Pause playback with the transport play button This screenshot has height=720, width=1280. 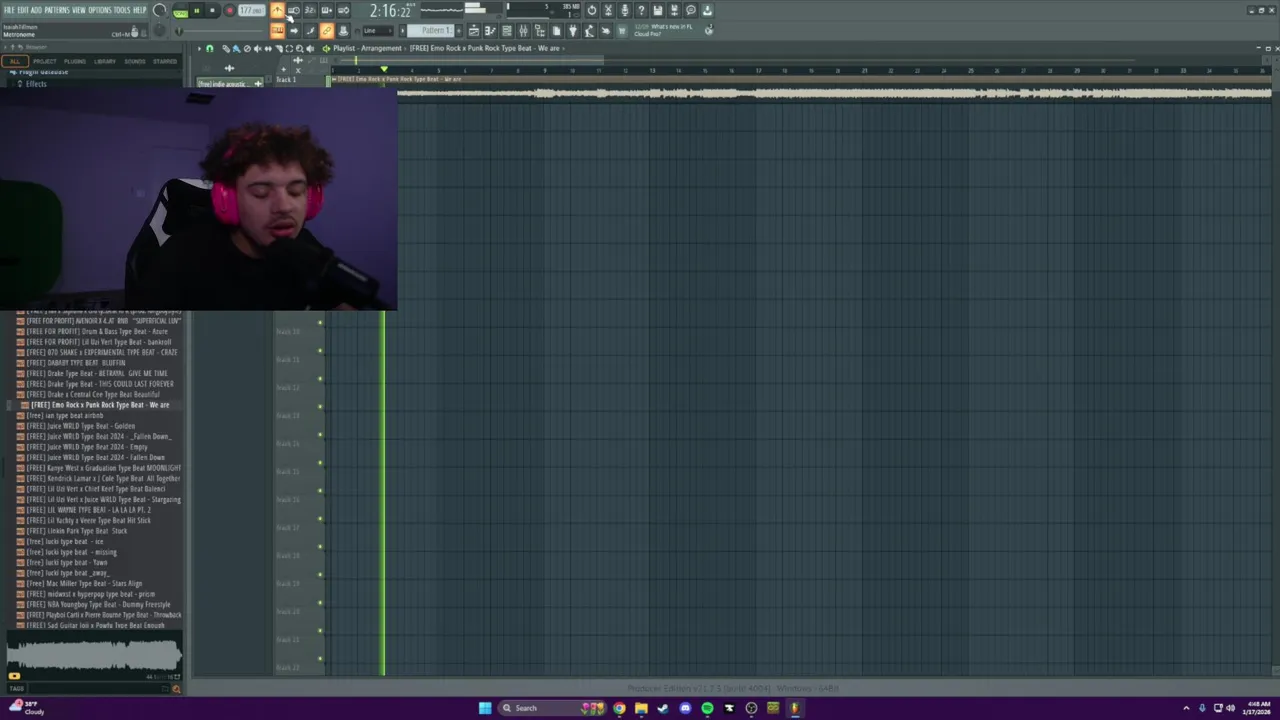pyautogui.click(x=197, y=10)
